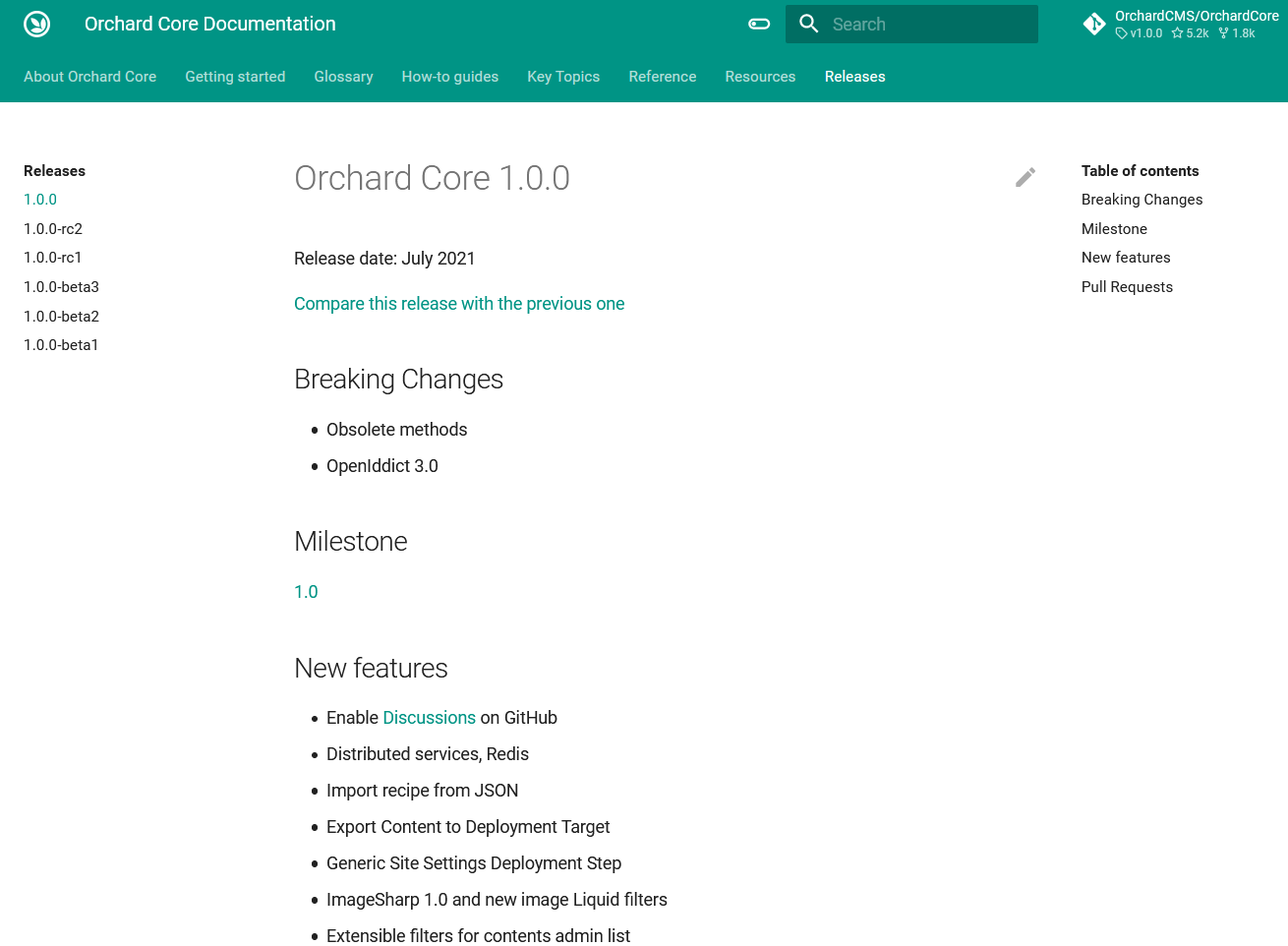Click the 'Distributed services, Redis' list item
The image size is (1288, 946).
(427, 754)
